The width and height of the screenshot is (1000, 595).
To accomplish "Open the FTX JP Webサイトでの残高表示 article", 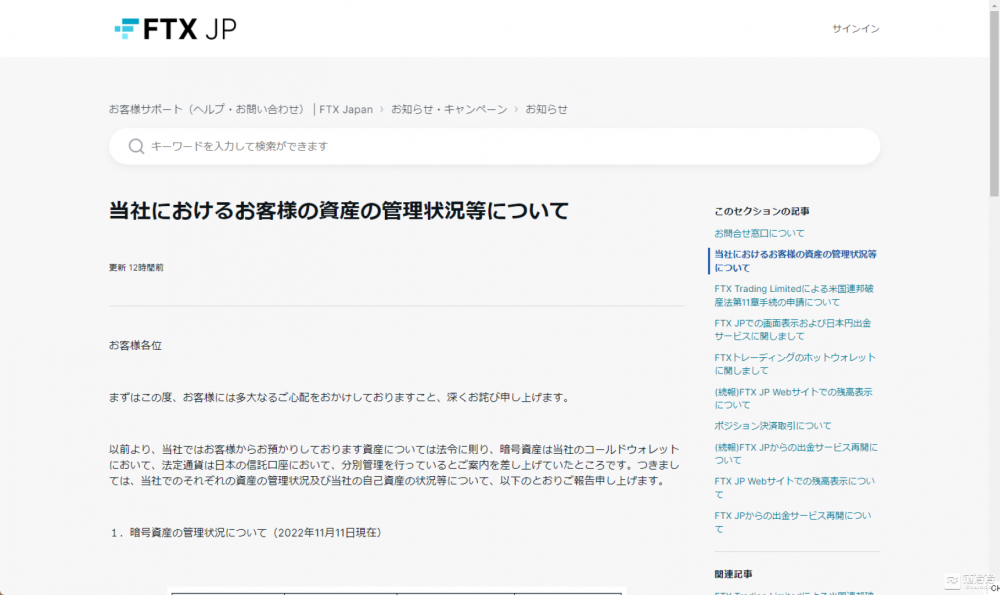I will pyautogui.click(x=792, y=488).
